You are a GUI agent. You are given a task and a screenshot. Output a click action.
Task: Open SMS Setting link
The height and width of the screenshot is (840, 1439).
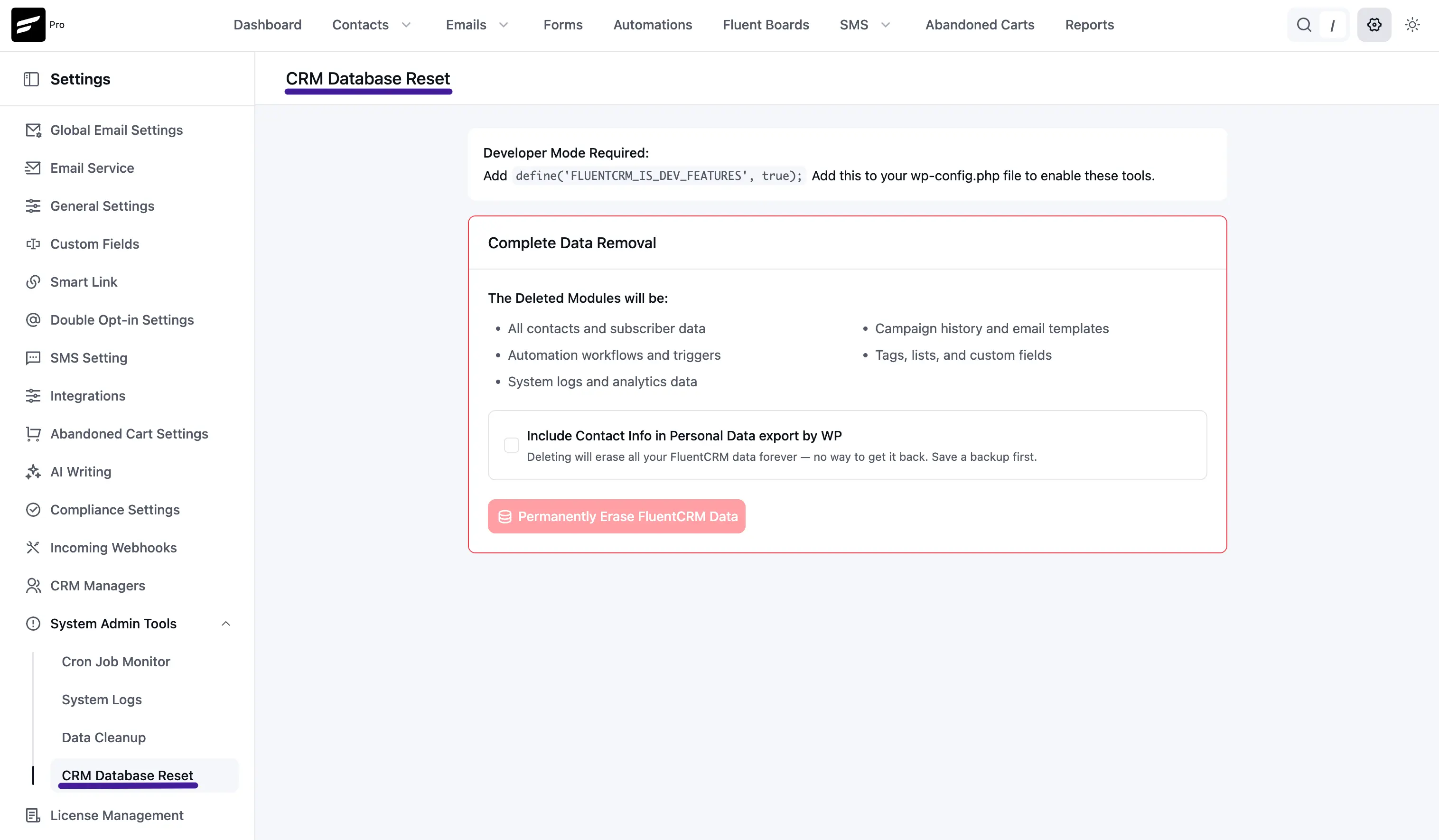click(x=88, y=358)
